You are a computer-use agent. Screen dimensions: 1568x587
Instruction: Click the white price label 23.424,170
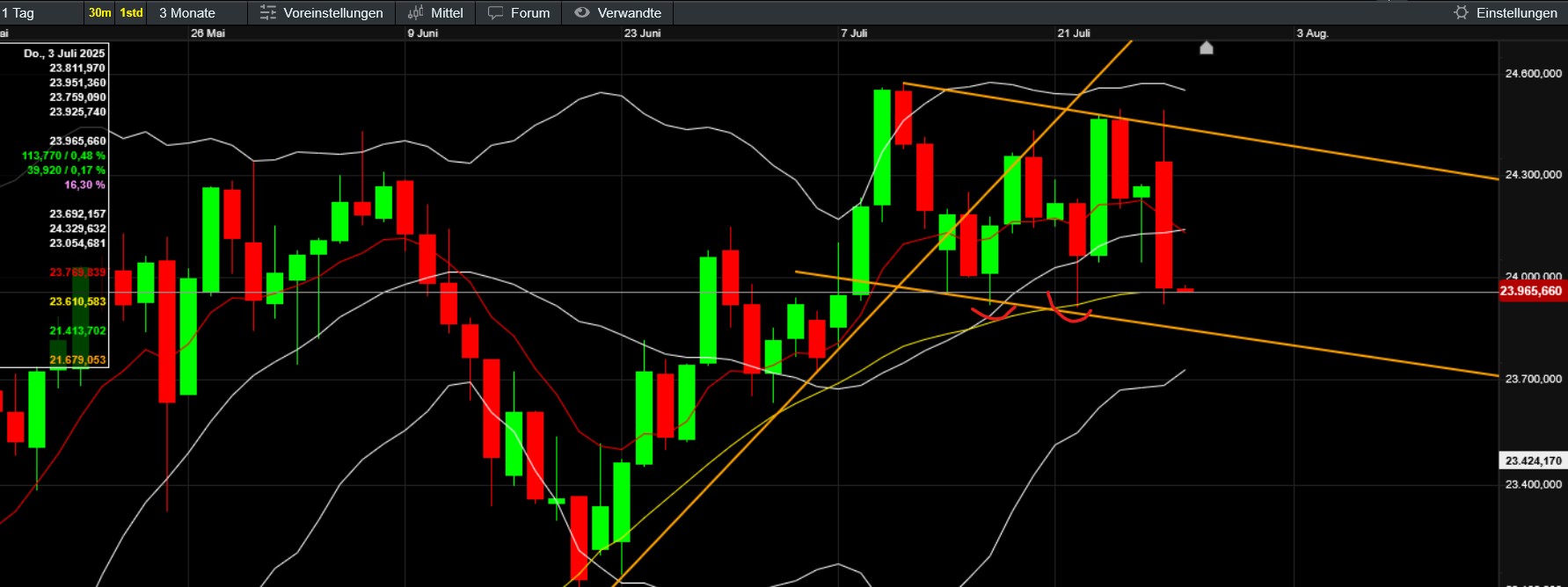click(x=1533, y=460)
